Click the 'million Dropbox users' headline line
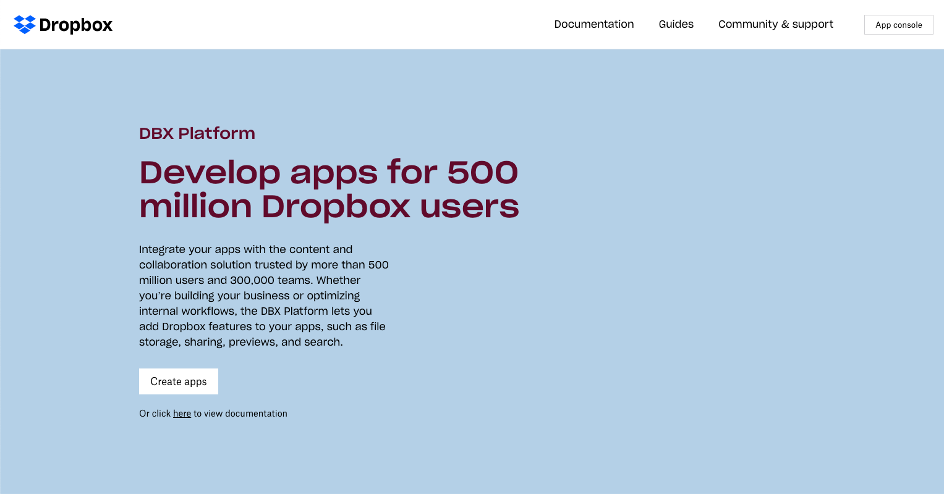The width and height of the screenshot is (944, 496). click(329, 206)
